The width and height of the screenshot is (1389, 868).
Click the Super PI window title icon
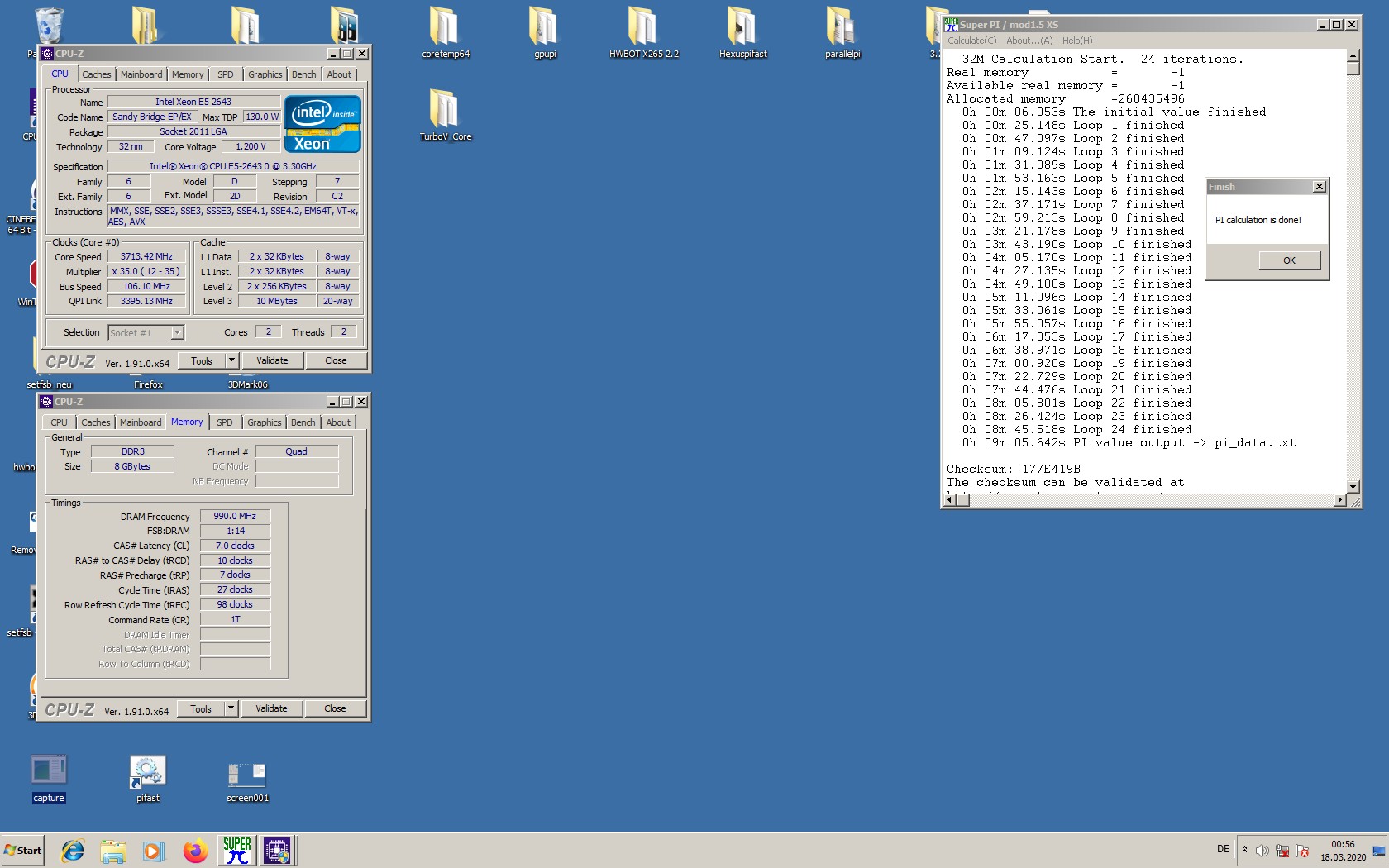pyautogui.click(x=952, y=25)
